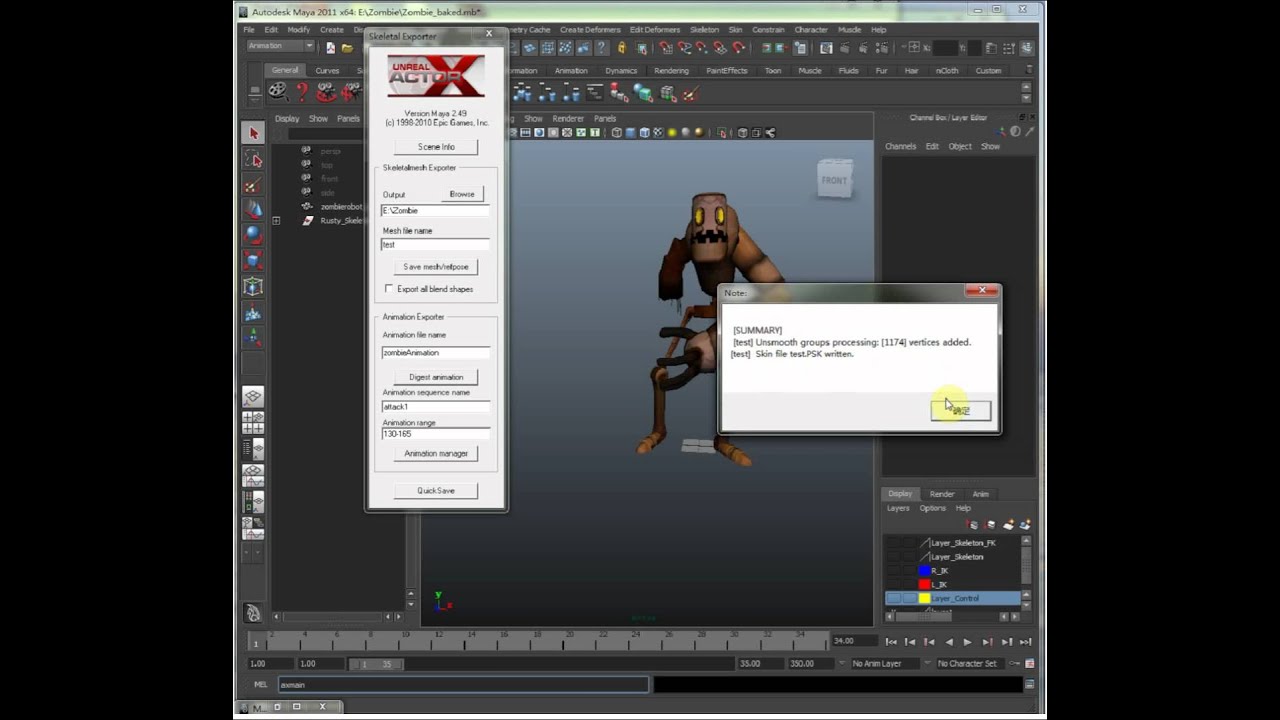Click the film reel shelf icon

277,92
